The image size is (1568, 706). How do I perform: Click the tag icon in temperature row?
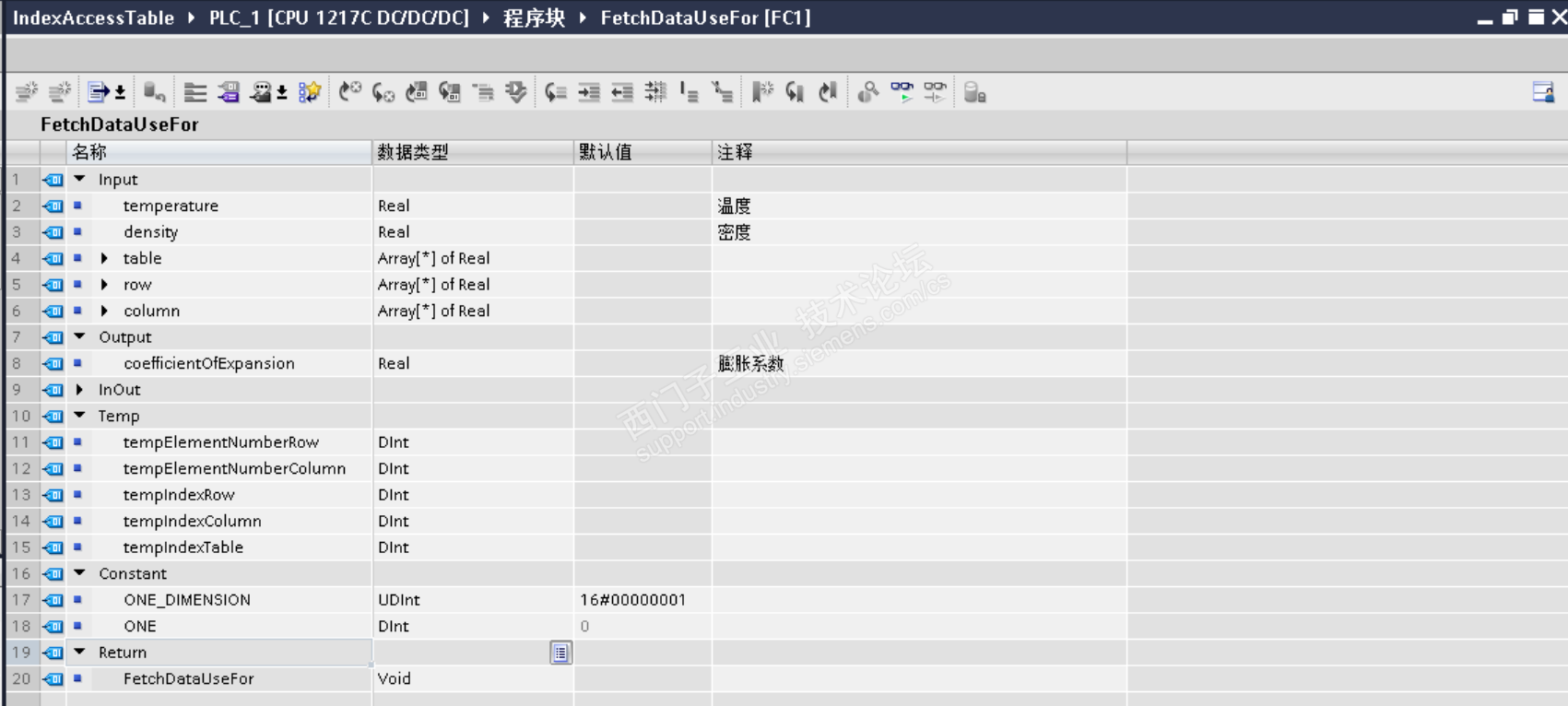pyautogui.click(x=53, y=206)
